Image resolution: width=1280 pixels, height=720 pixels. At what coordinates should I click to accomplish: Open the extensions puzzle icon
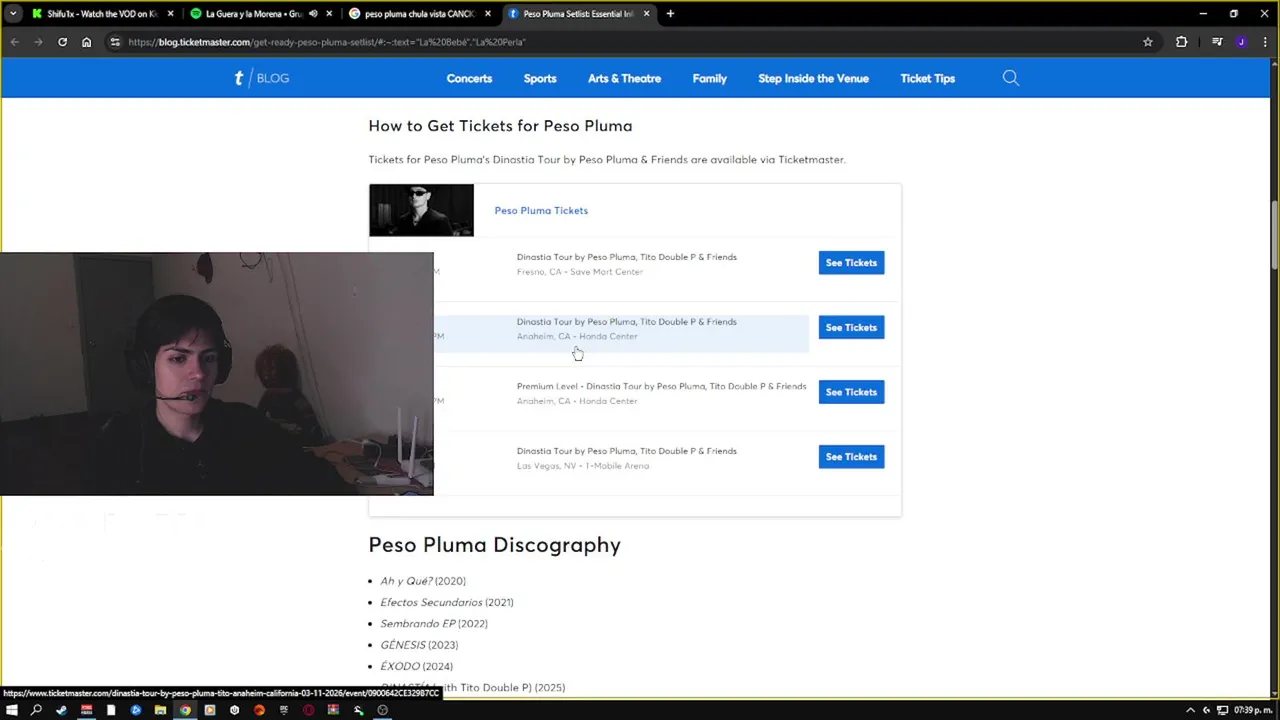click(x=1181, y=42)
